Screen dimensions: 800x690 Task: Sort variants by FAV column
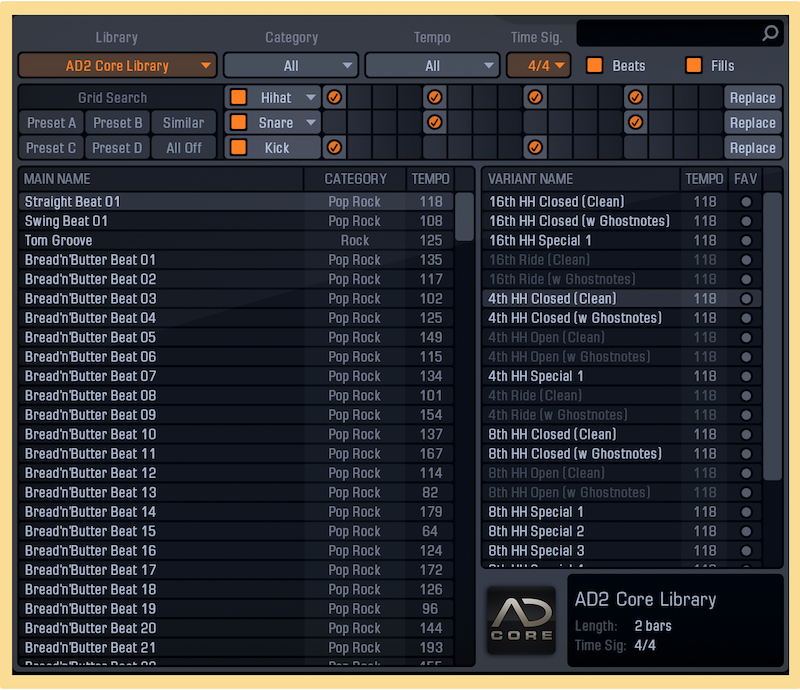tap(745, 179)
